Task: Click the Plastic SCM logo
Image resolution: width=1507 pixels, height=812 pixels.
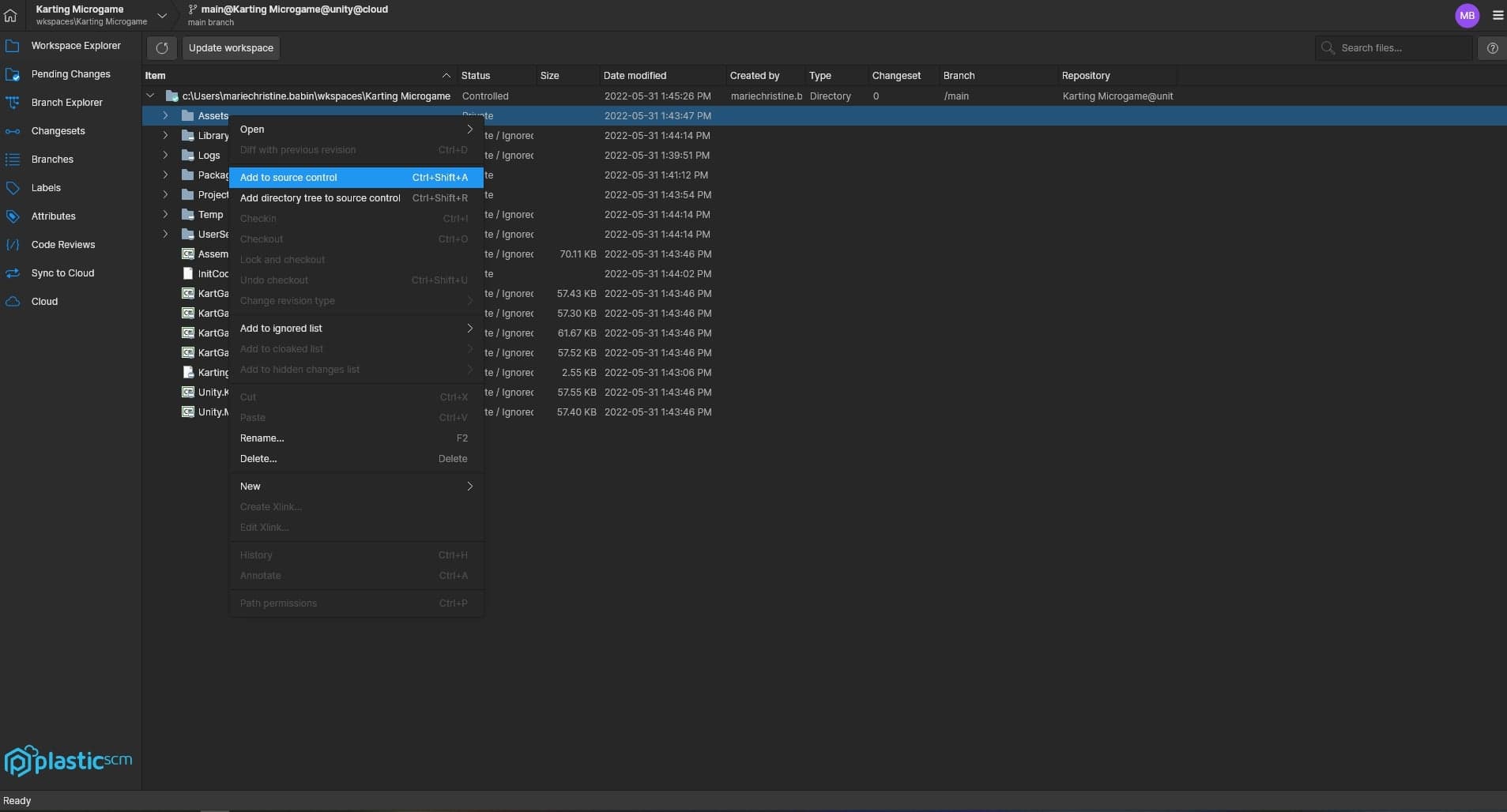Action: coord(69,760)
